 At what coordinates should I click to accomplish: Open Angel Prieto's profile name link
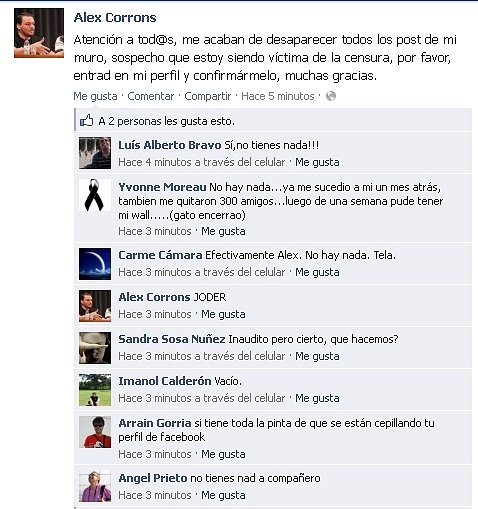coord(153,478)
